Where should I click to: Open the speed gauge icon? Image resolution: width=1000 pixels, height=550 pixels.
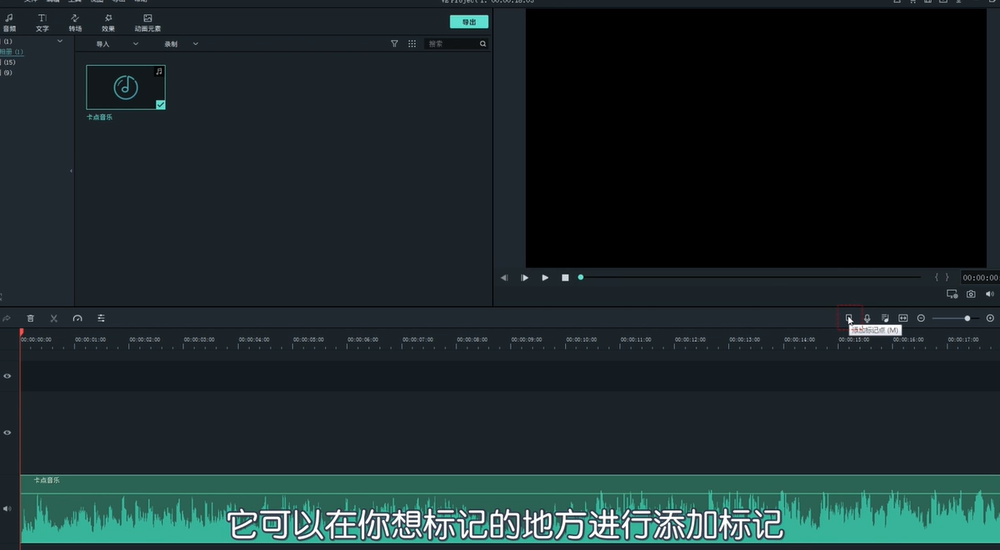77,318
